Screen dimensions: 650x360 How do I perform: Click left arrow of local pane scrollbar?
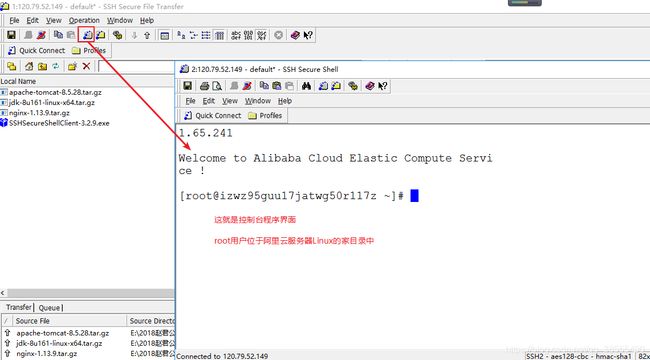click(x=3, y=293)
